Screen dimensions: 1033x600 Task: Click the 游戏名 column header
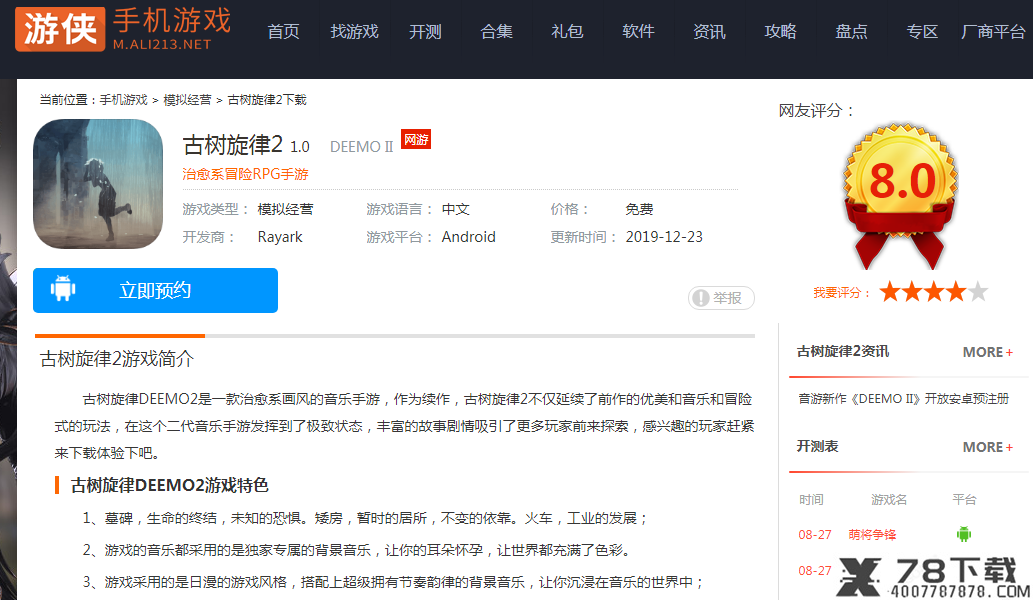pos(889,500)
